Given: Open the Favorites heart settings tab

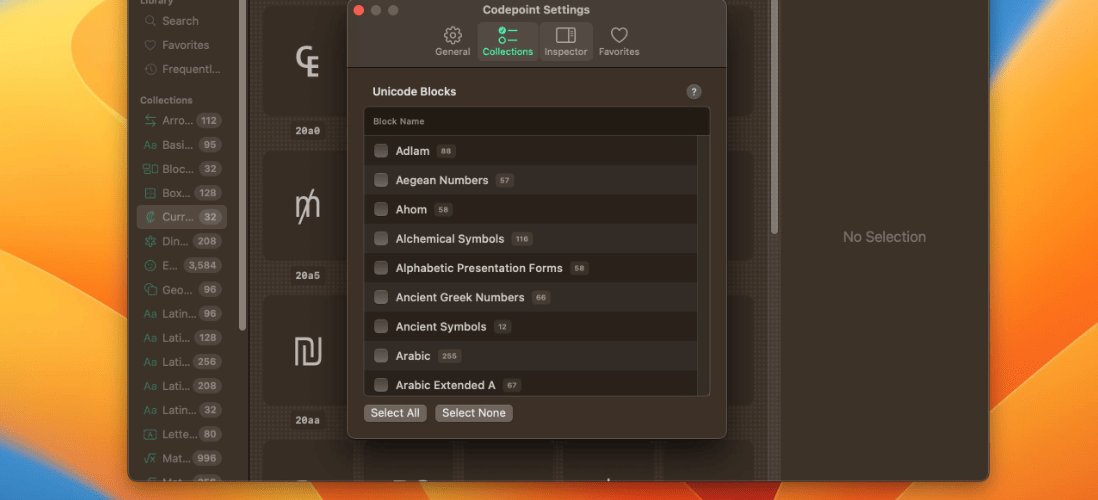Looking at the screenshot, I should (618, 41).
